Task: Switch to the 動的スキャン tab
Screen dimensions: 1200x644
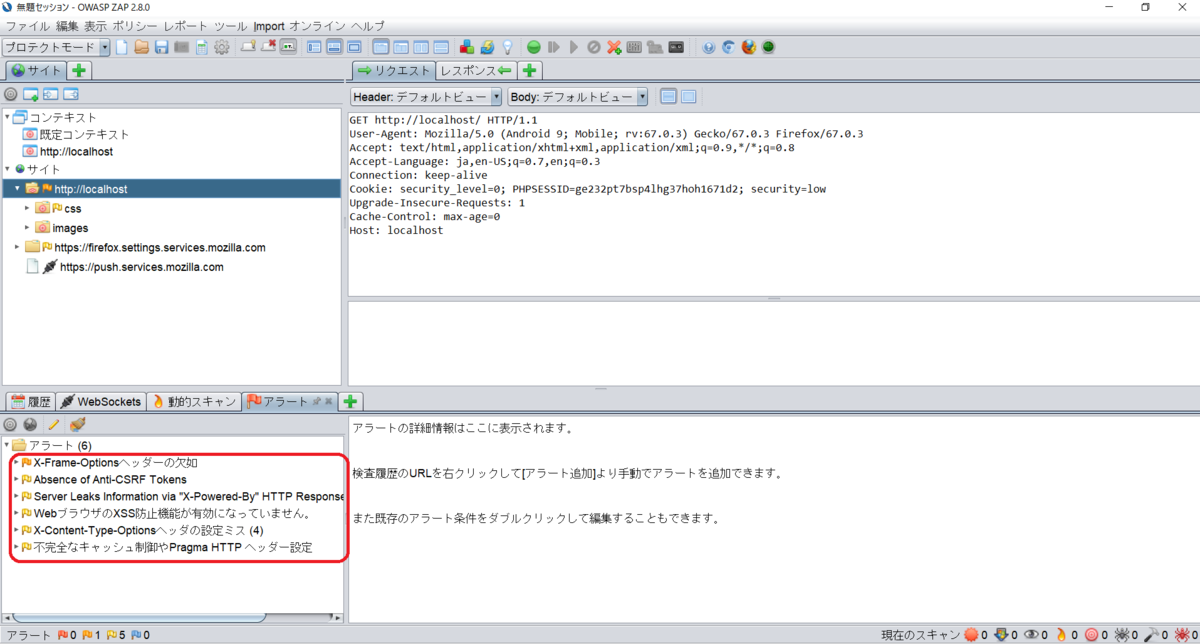Action: 195,401
